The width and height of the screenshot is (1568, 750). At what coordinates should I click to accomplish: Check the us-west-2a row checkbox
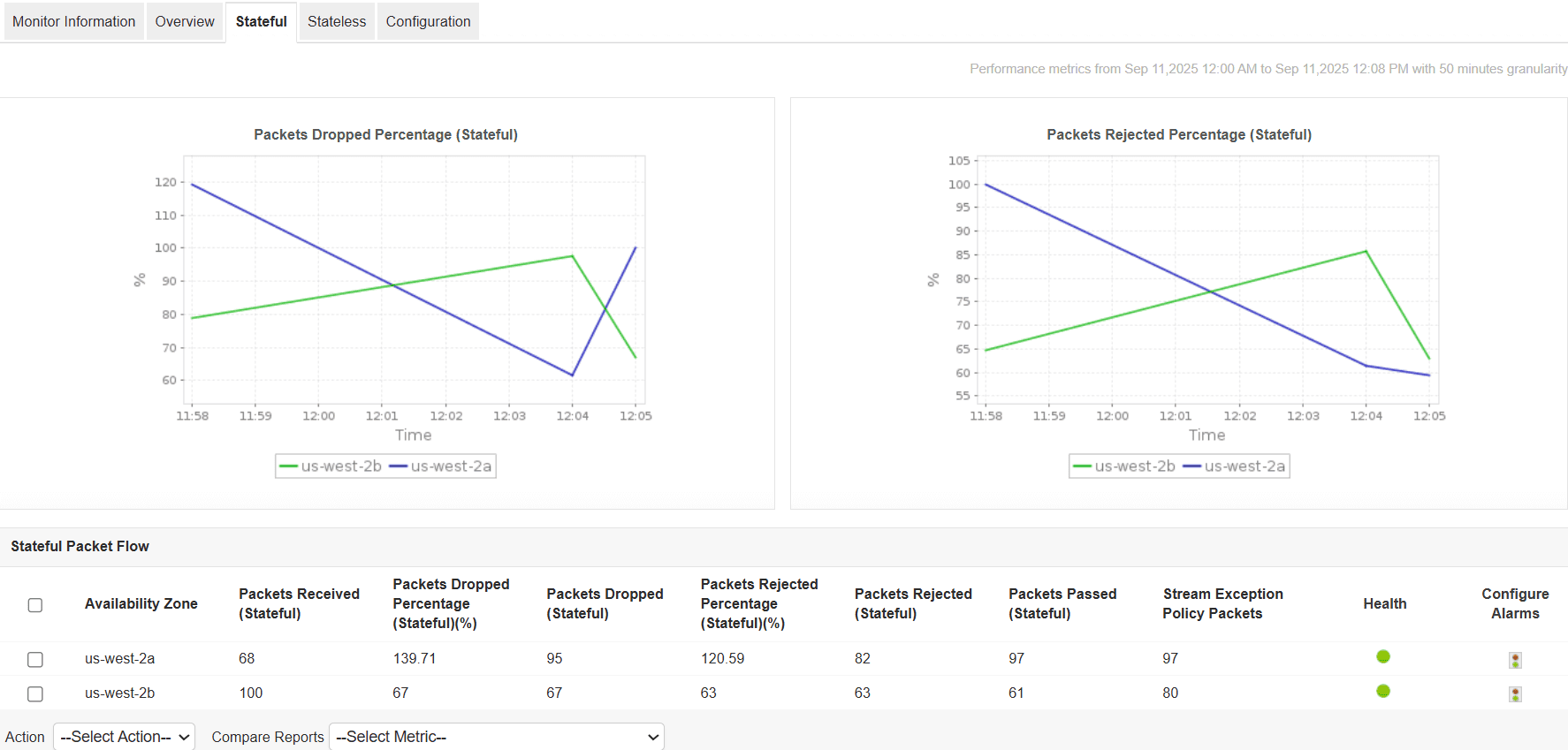[35, 660]
